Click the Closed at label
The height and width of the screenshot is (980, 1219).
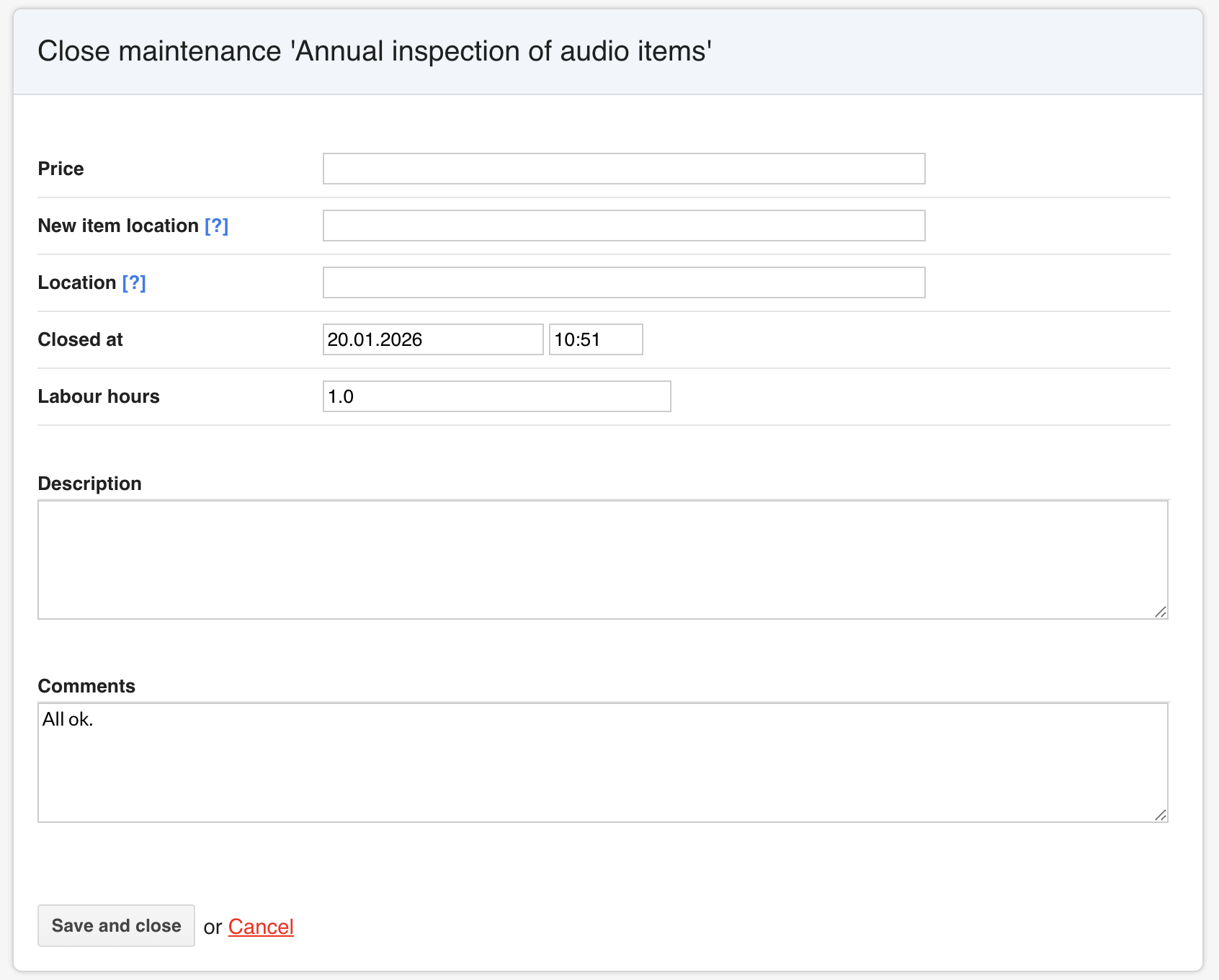point(81,339)
